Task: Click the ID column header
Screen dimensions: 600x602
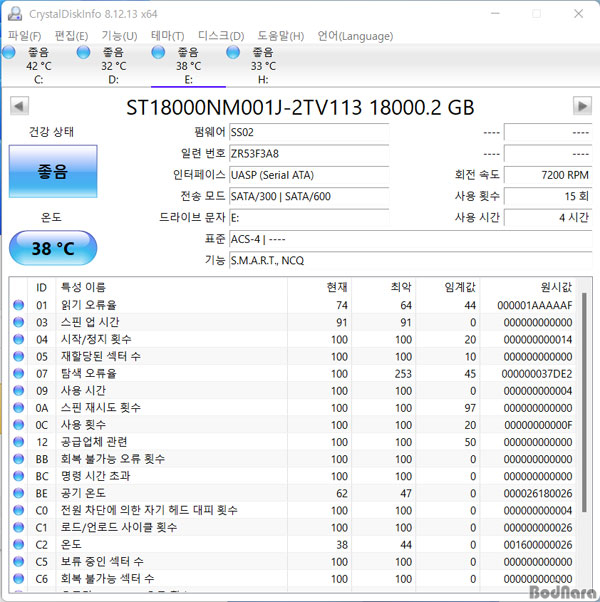Action: point(41,287)
